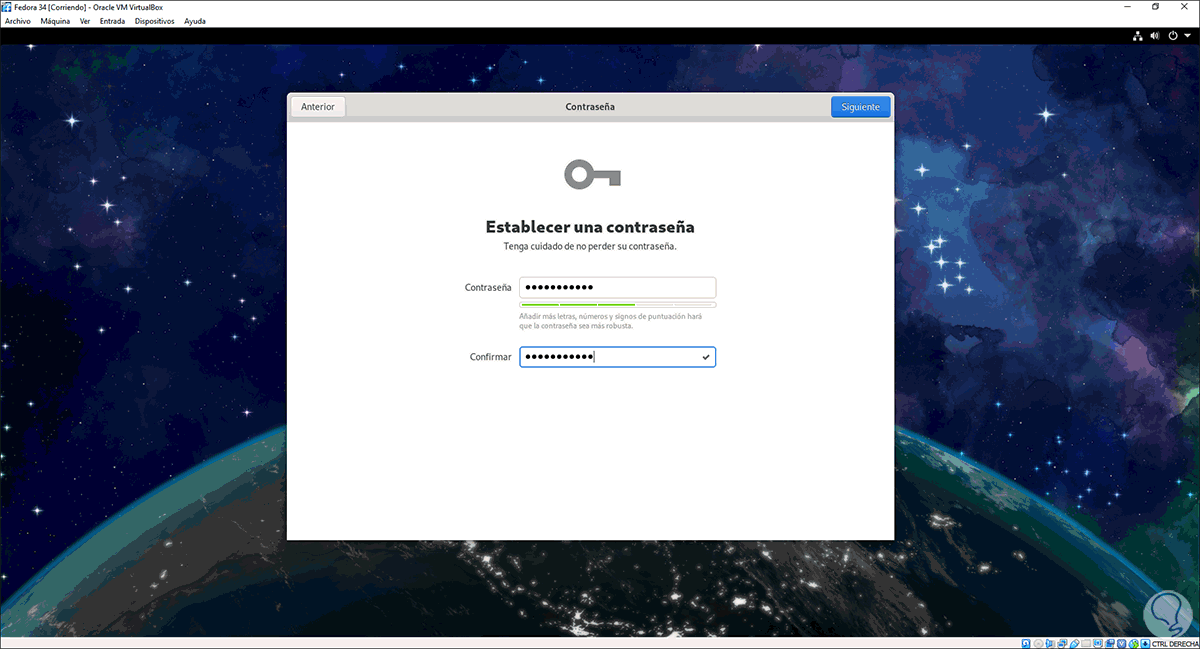This screenshot has height=649, width=1200.
Task: Click the VirtualBox window icon in title bar
Action: tap(7, 6)
